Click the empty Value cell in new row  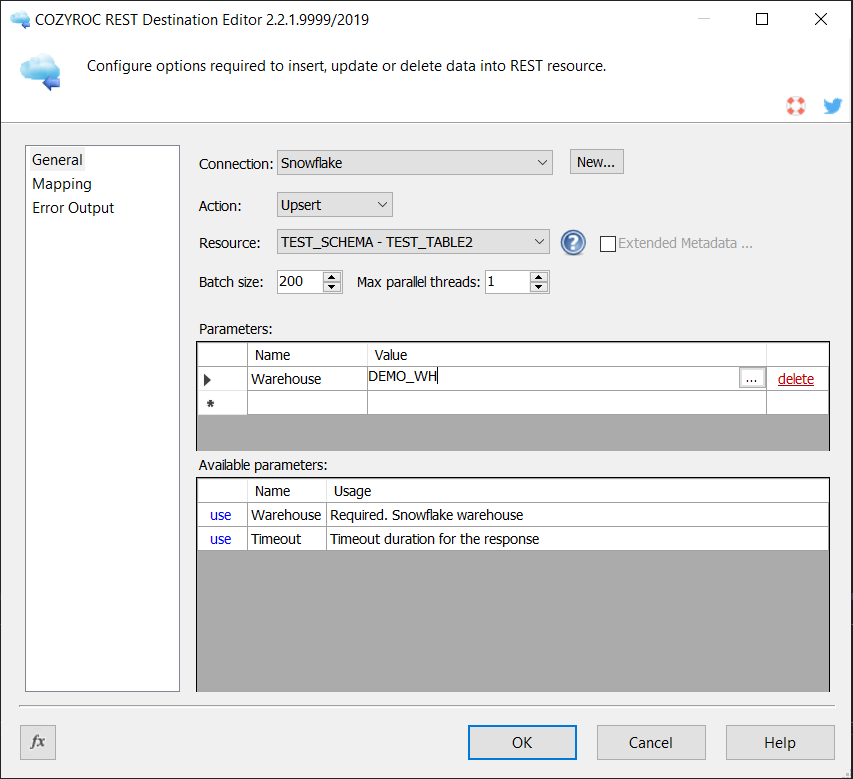click(x=567, y=403)
